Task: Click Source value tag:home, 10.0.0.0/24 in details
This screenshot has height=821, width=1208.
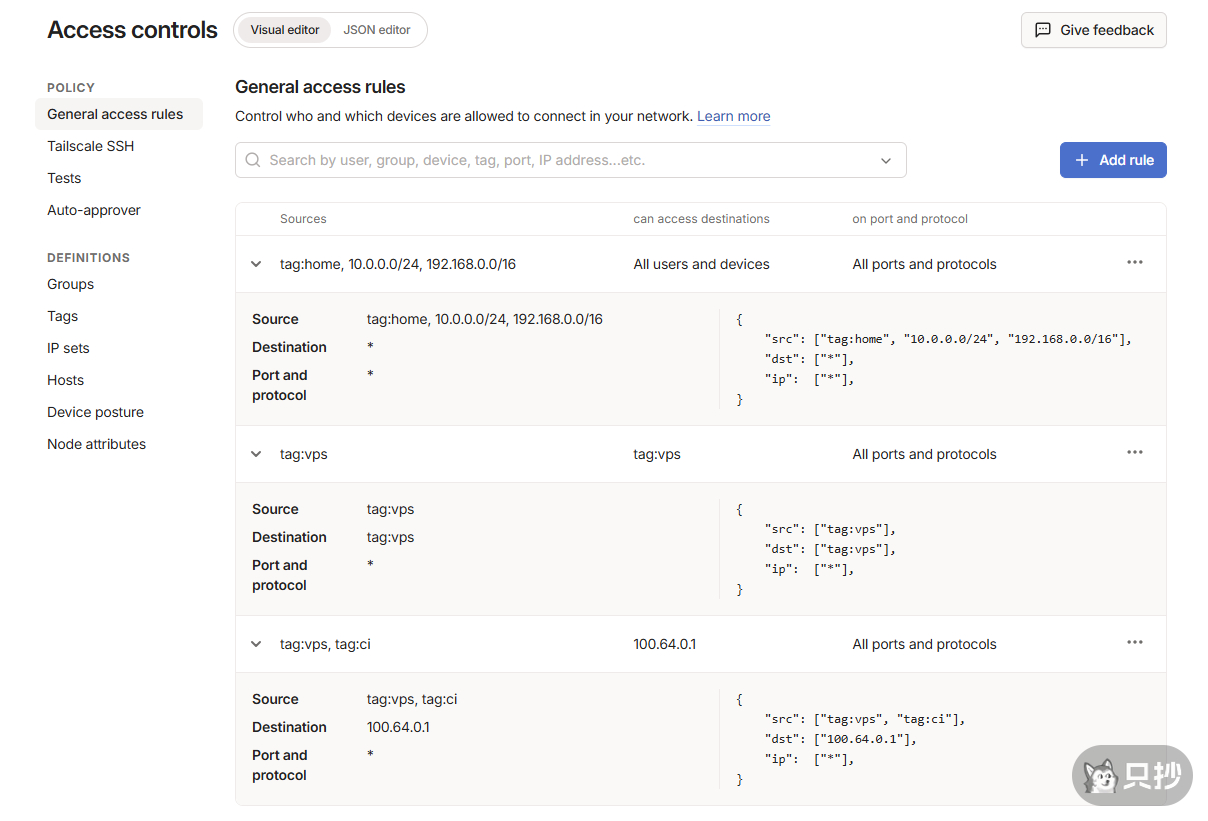Action: click(x=485, y=319)
